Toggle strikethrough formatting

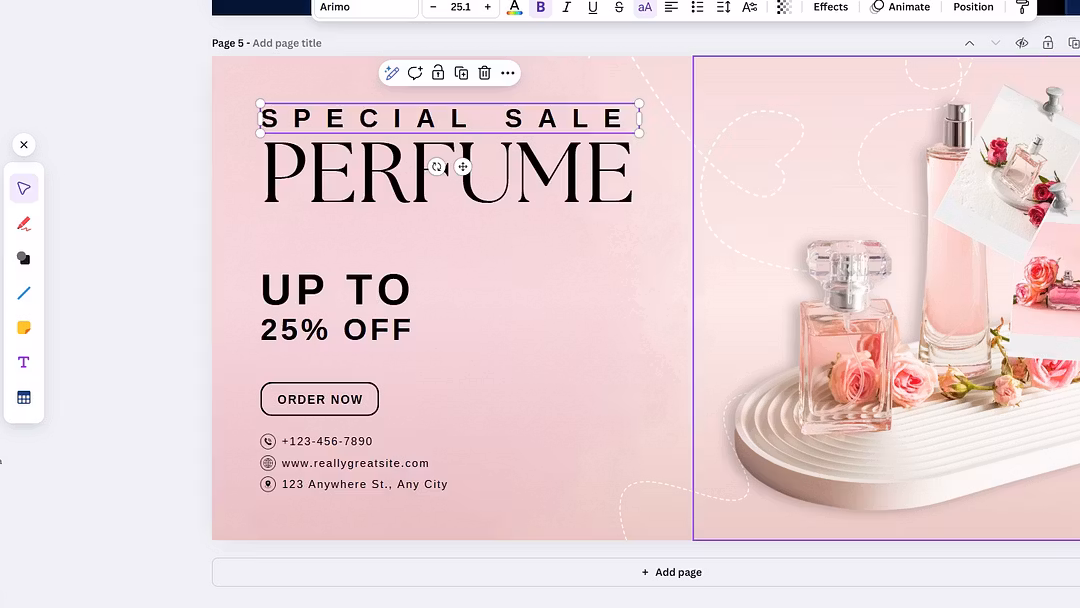click(x=619, y=8)
